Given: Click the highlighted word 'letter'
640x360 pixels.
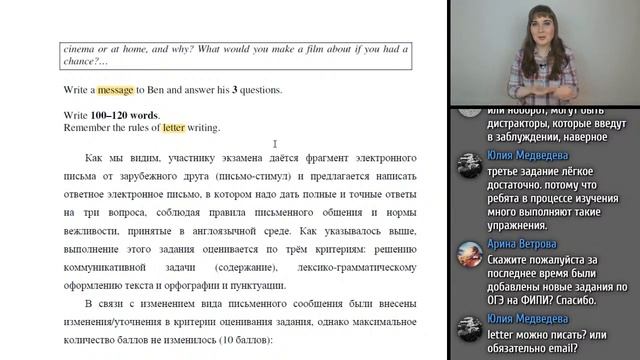Looking at the screenshot, I should click(174, 128).
